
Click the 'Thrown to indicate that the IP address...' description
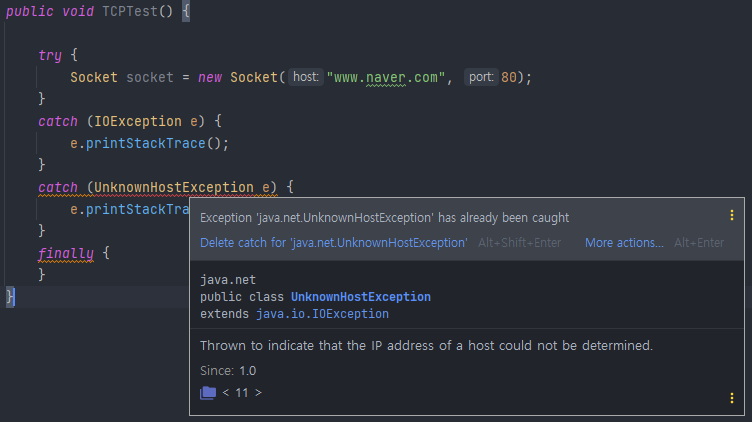click(x=426, y=345)
